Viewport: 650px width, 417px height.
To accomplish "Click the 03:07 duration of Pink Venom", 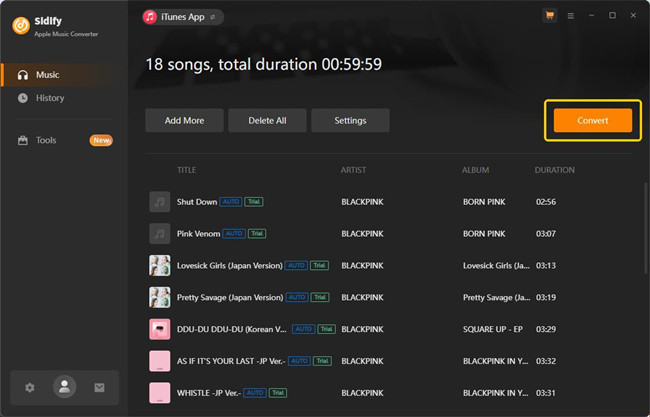I will pos(546,234).
